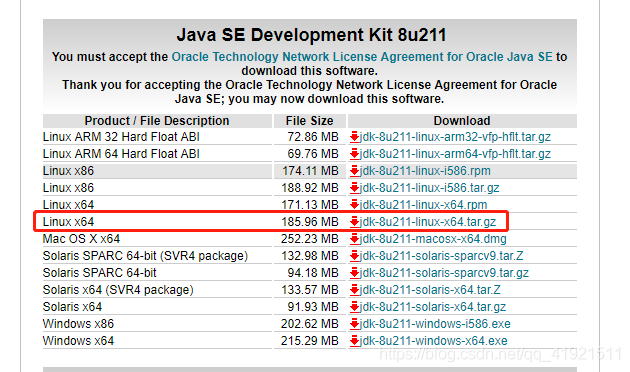Download jdk-8u211-solaris-sparcv9.tar.gz
Image resolution: width=630 pixels, height=372 pixels.
(x=444, y=273)
